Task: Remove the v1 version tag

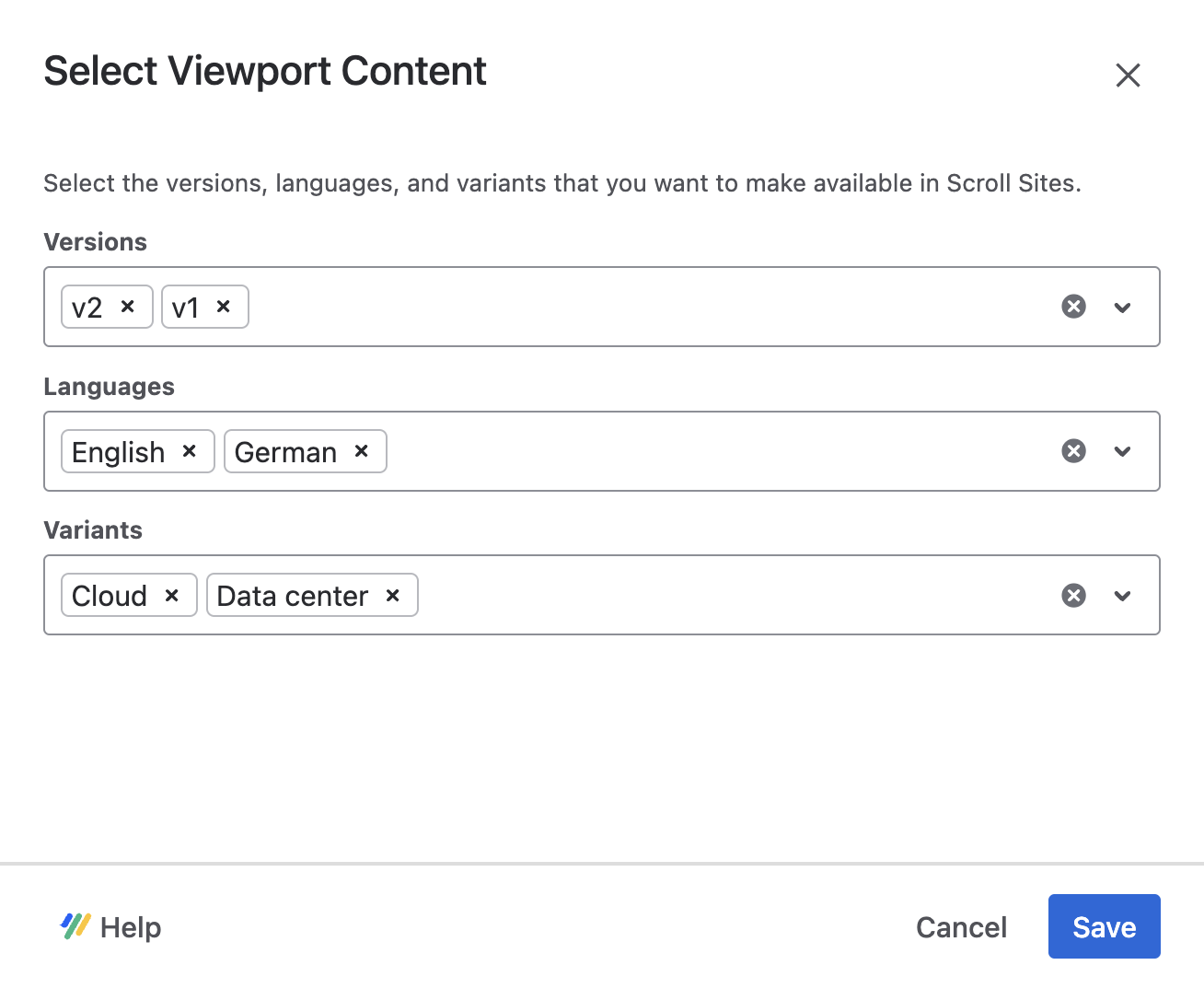Action: coord(224,307)
